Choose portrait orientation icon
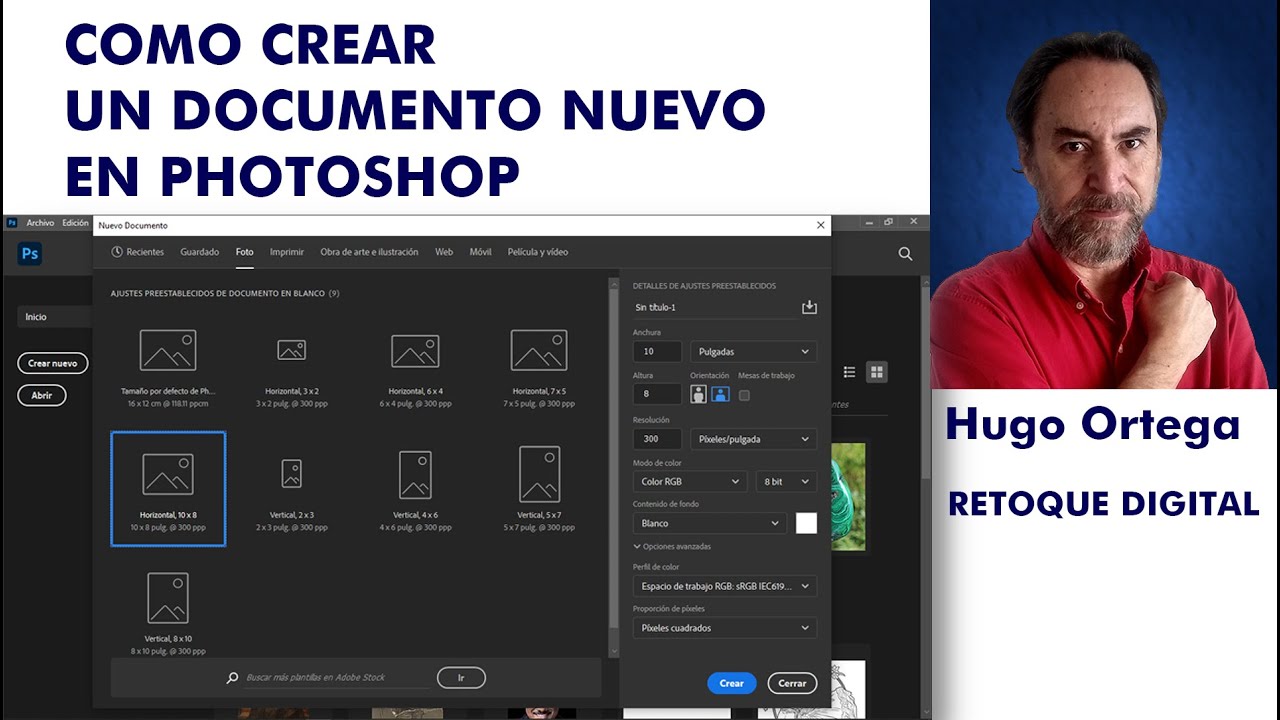 698,394
